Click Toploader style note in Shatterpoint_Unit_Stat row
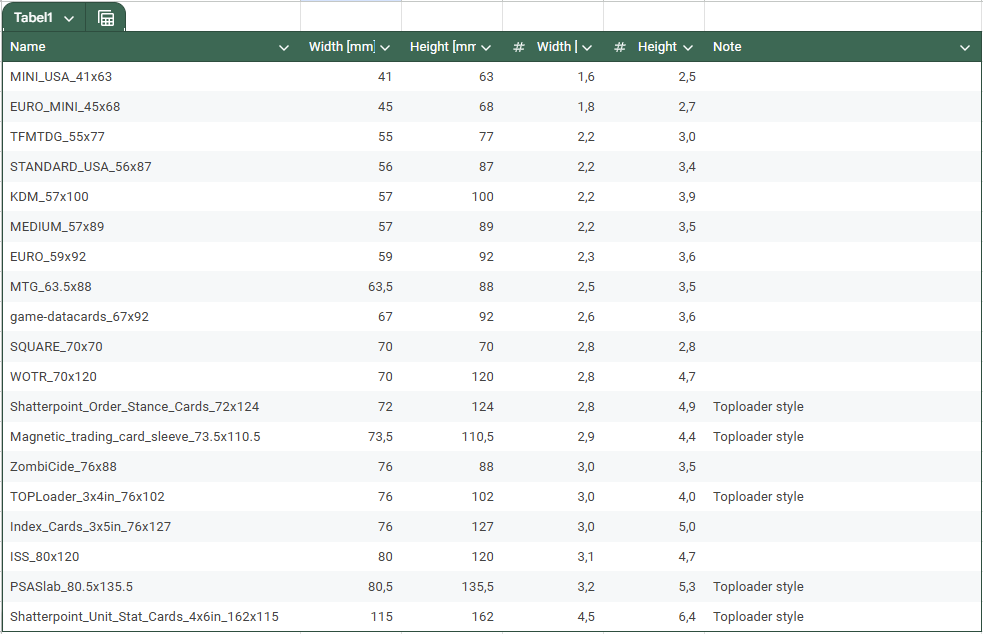This screenshot has height=634, width=983. pos(758,617)
